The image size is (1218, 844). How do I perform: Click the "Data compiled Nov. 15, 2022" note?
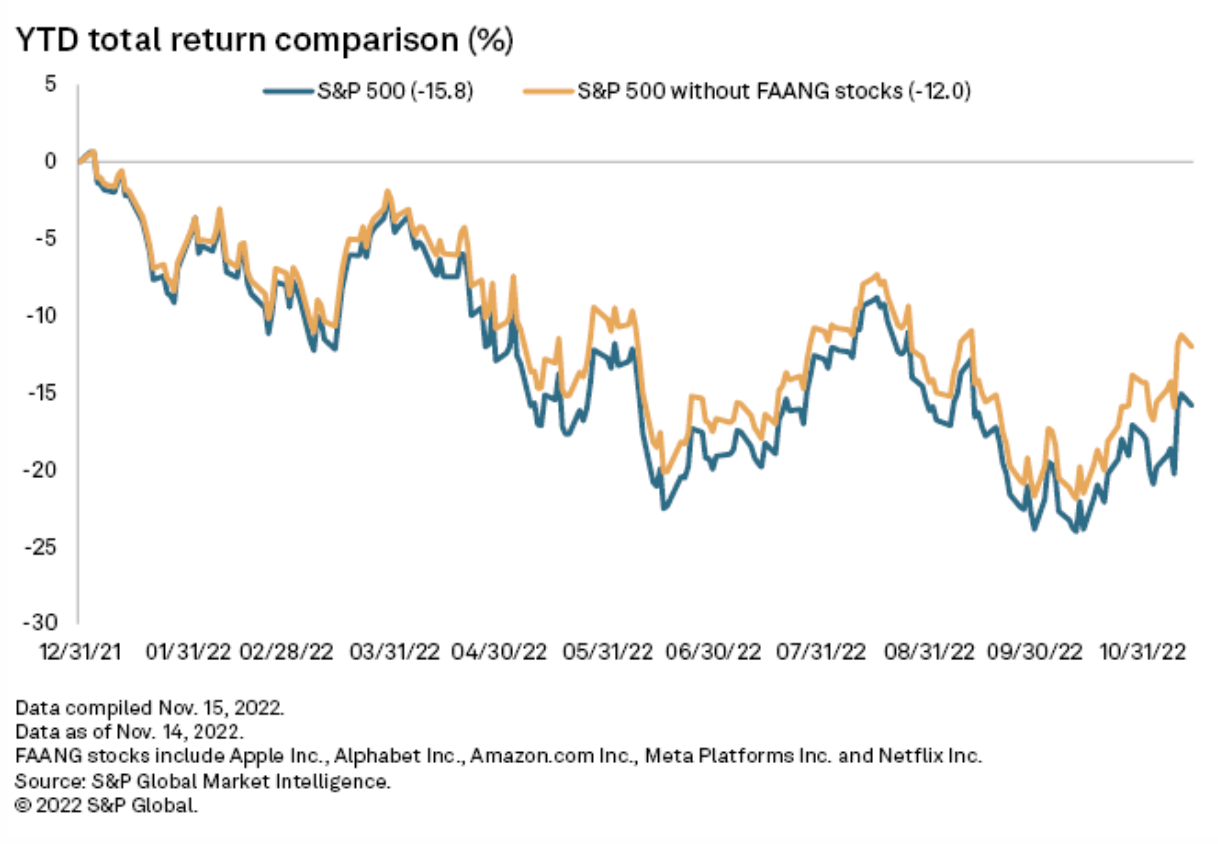149,707
